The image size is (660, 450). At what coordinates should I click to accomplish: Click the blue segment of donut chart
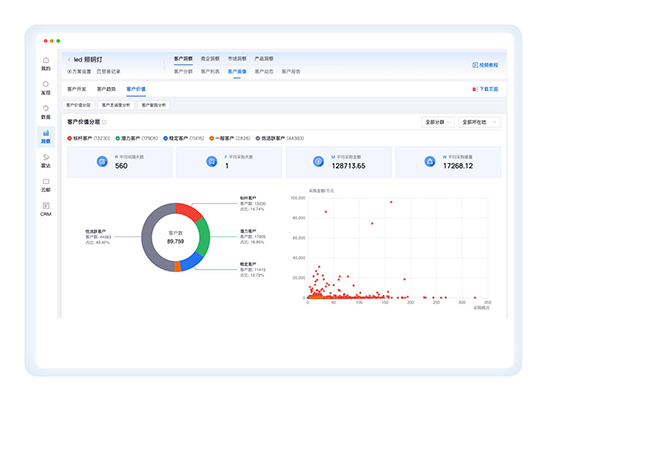pyautogui.click(x=192, y=261)
